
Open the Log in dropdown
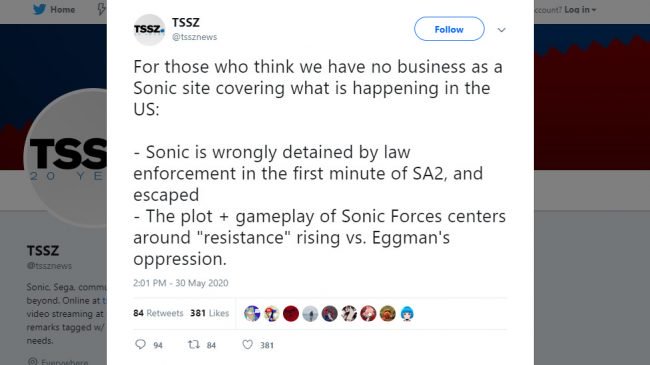click(580, 10)
